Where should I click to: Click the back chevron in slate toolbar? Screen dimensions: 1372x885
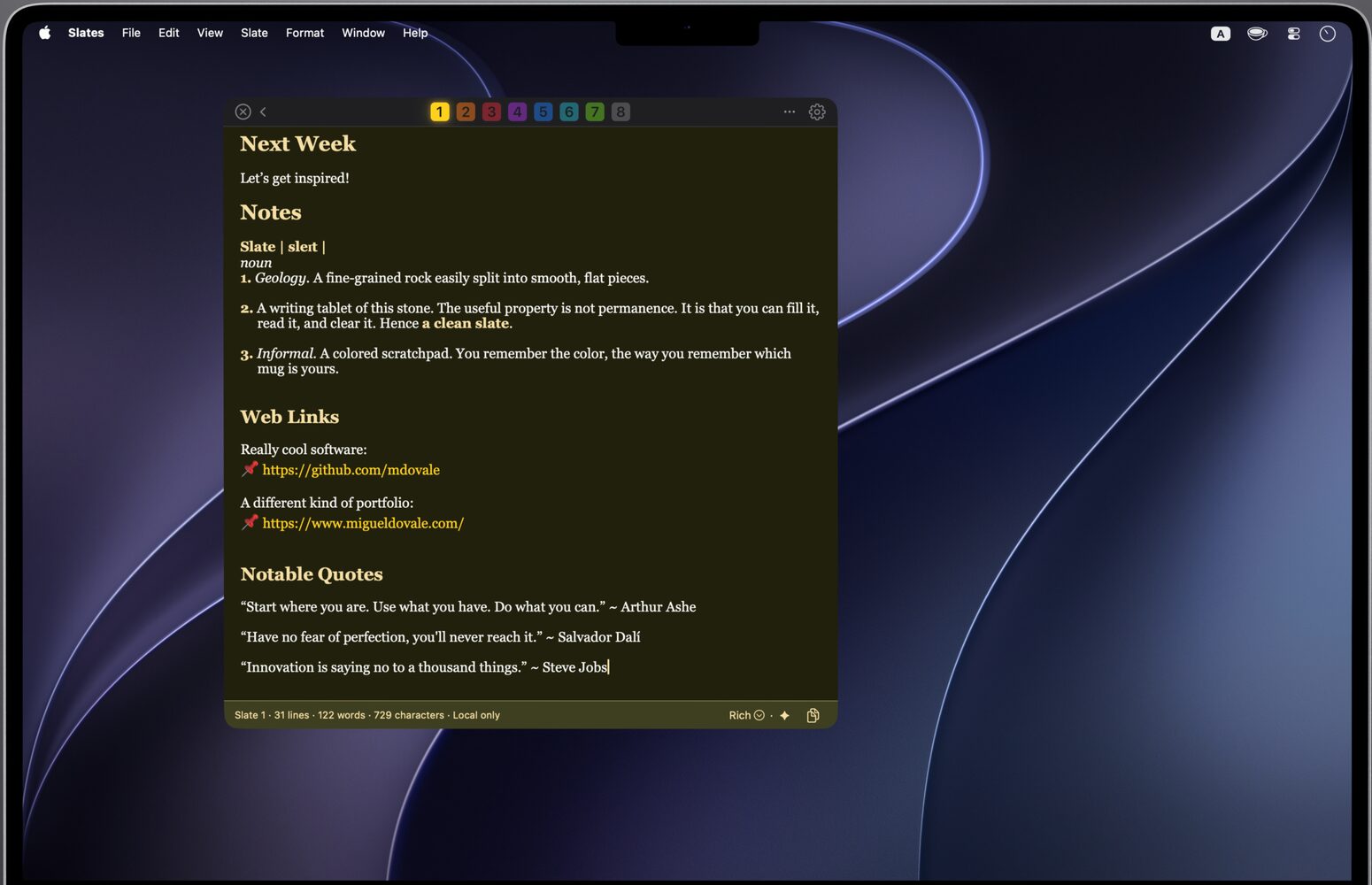263,112
